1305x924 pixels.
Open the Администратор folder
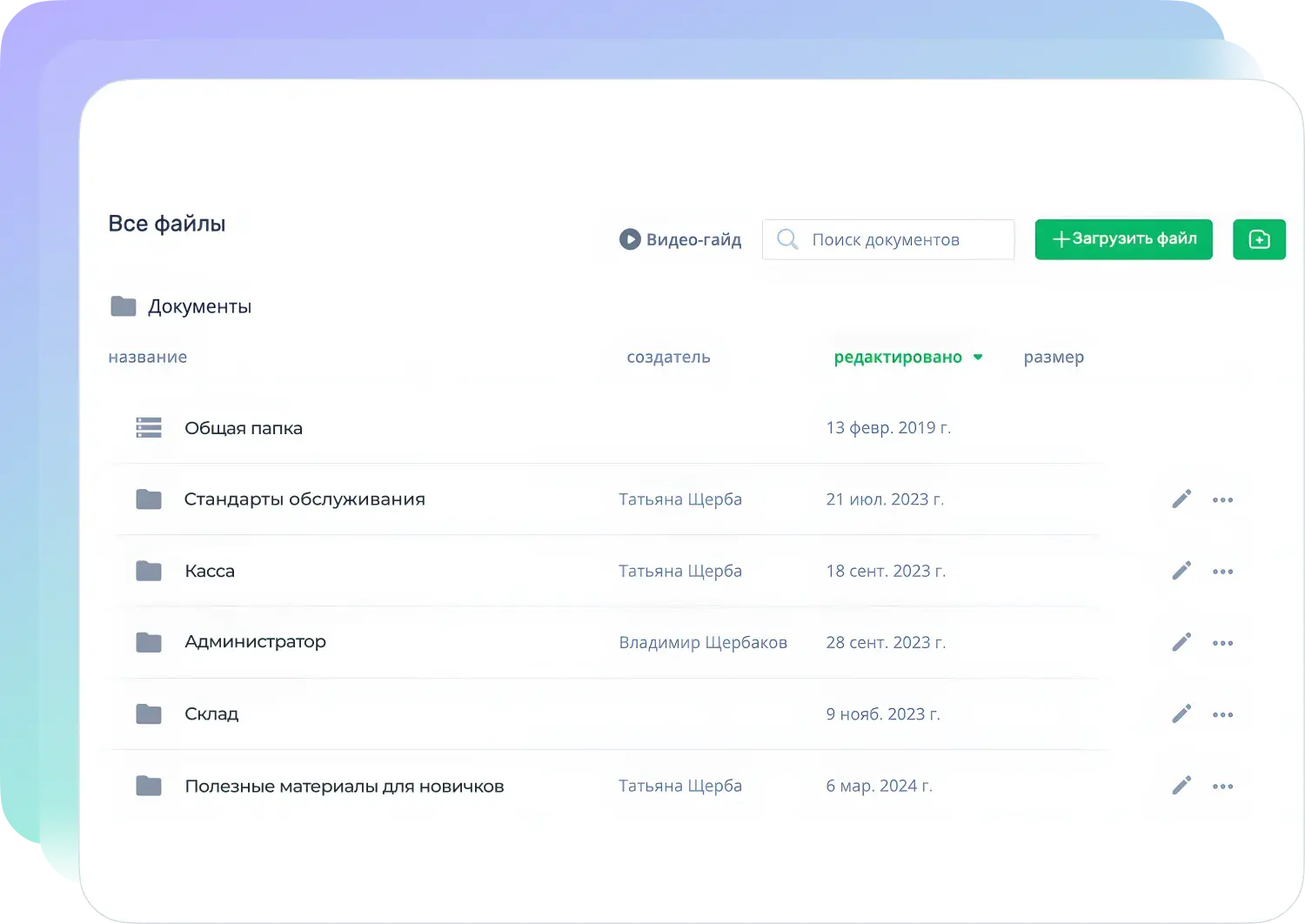pyautogui.click(x=255, y=642)
